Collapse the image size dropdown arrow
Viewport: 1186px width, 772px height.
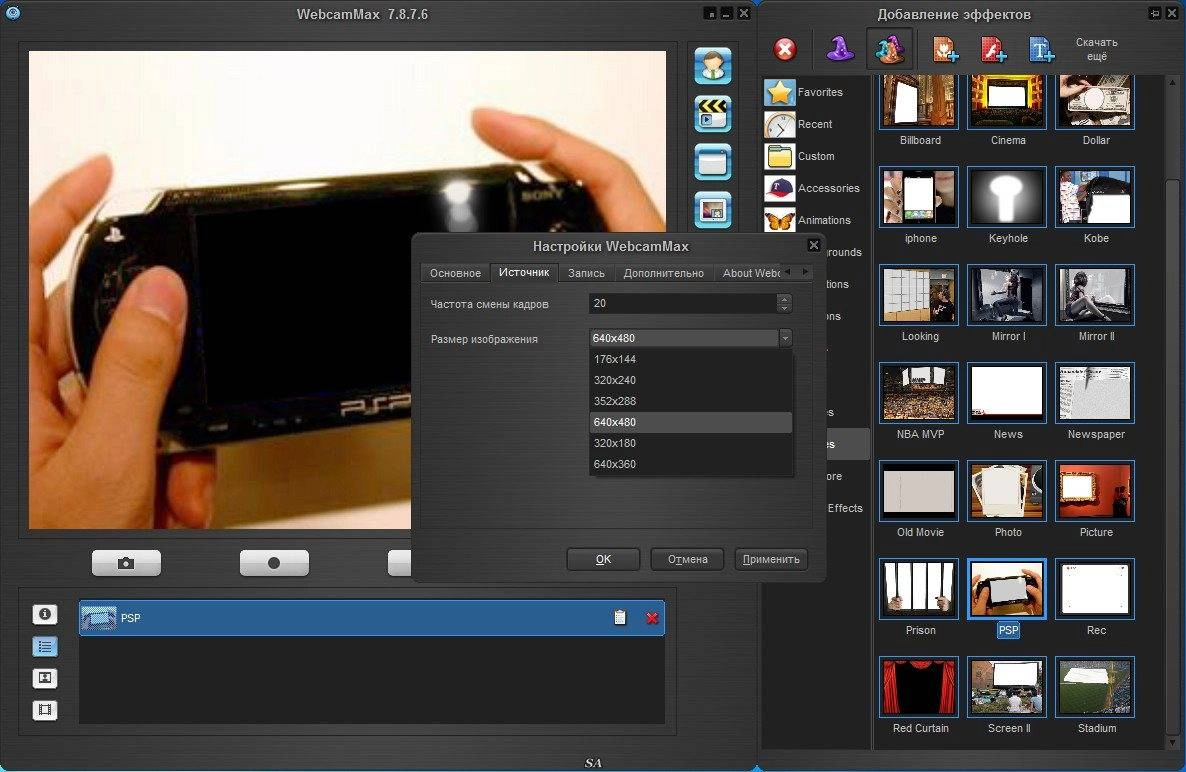pyautogui.click(x=785, y=338)
